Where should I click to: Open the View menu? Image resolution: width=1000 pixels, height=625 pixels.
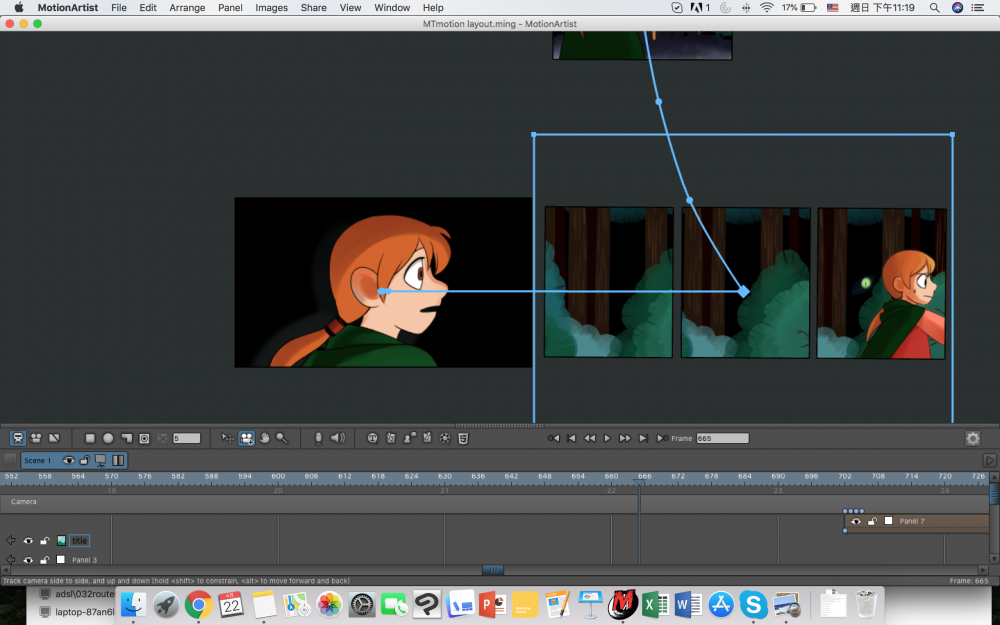pos(350,8)
